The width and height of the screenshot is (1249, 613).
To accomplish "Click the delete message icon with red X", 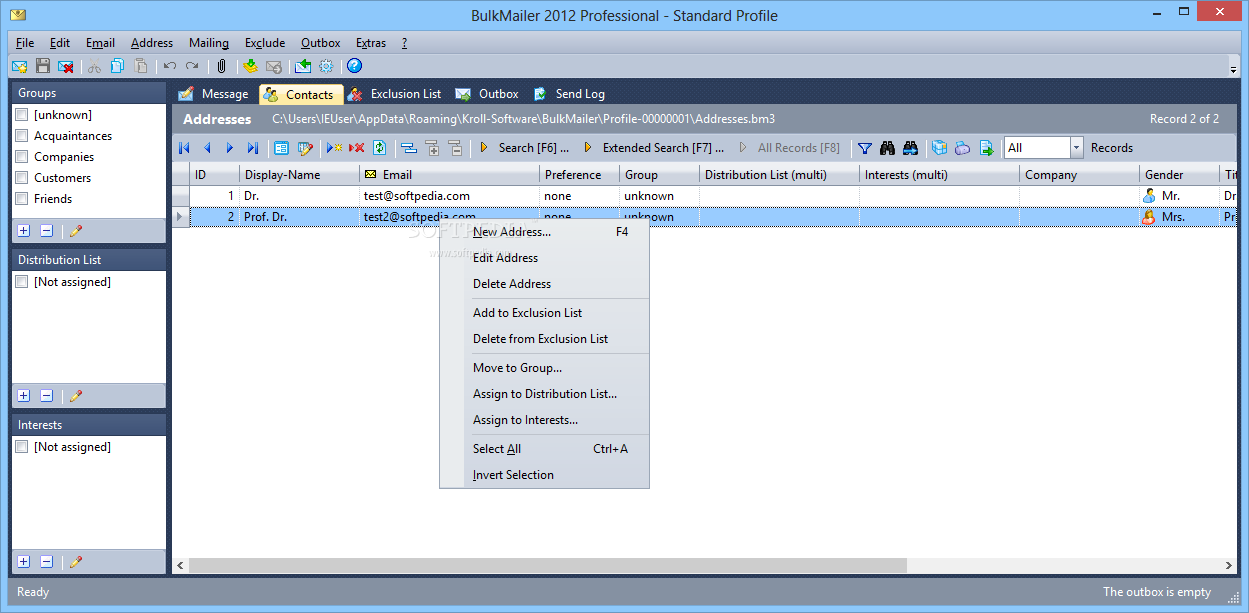I will [66, 66].
